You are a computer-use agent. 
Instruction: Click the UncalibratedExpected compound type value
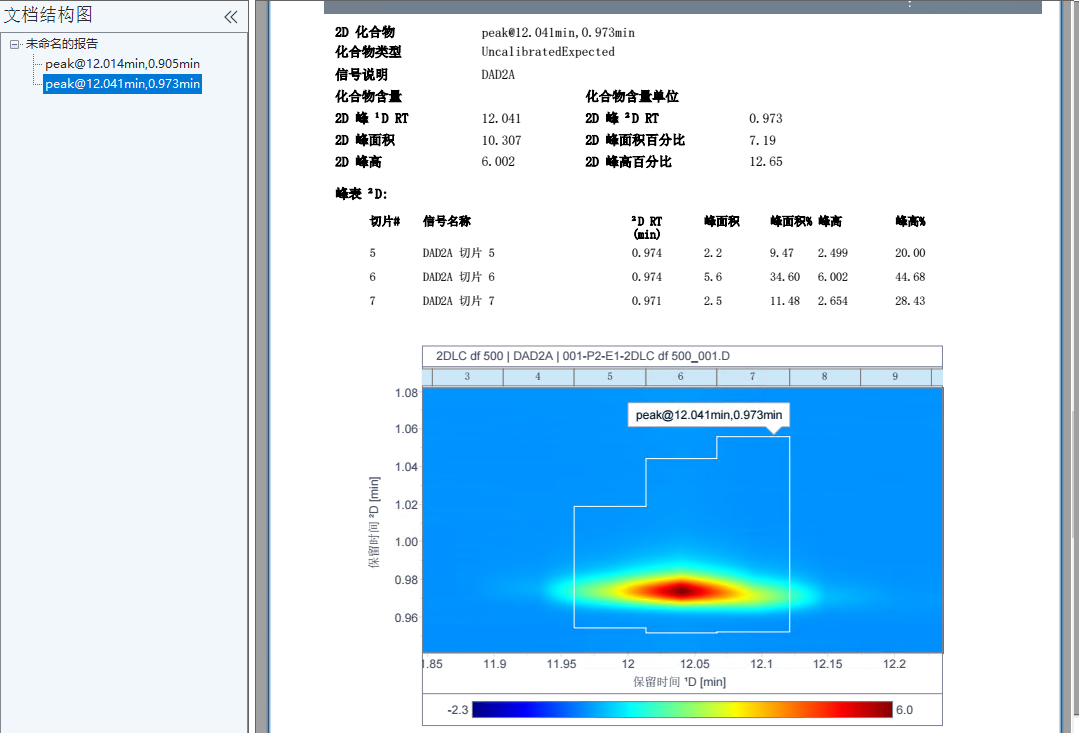[x=548, y=52]
